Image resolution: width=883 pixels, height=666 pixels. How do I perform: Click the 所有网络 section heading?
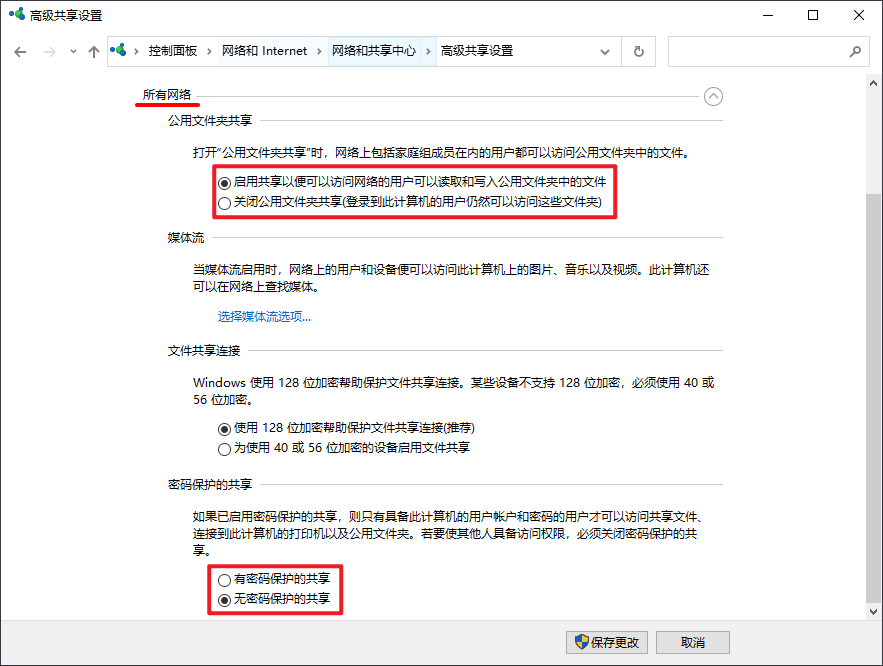[167, 95]
